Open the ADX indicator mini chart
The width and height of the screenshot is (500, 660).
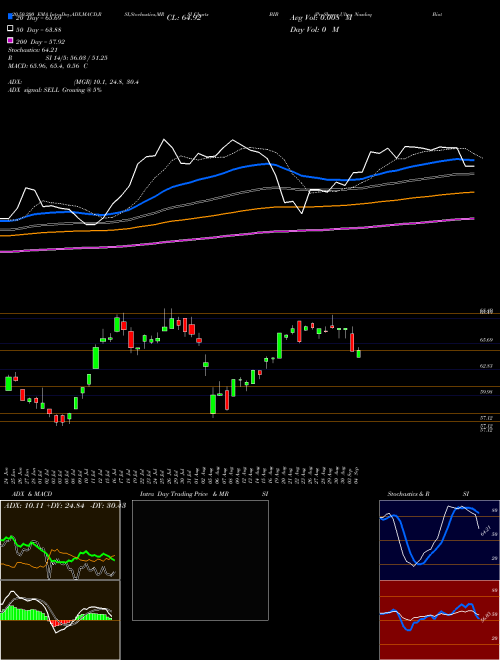point(60,540)
